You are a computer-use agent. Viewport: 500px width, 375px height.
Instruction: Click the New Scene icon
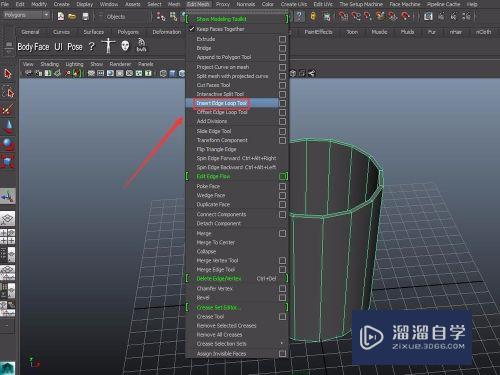[x=61, y=16]
